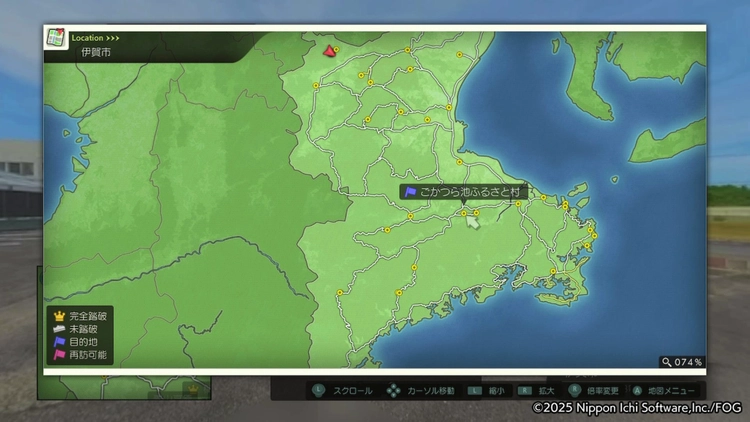Click the red triangle marker on the map

[329, 48]
